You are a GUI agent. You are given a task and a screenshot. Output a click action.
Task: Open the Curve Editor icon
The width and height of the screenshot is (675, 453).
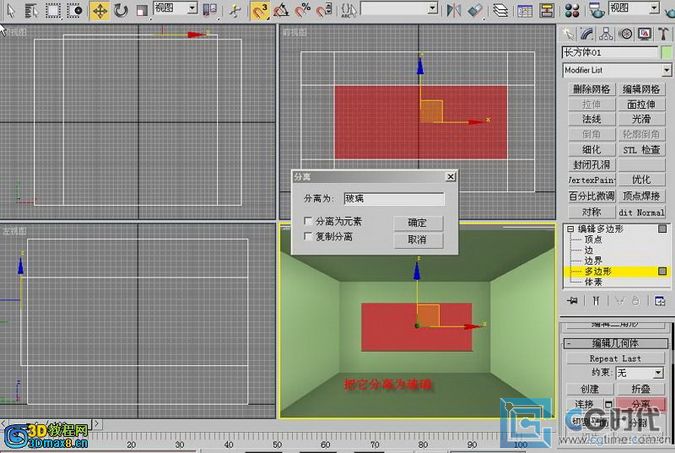click(x=525, y=10)
